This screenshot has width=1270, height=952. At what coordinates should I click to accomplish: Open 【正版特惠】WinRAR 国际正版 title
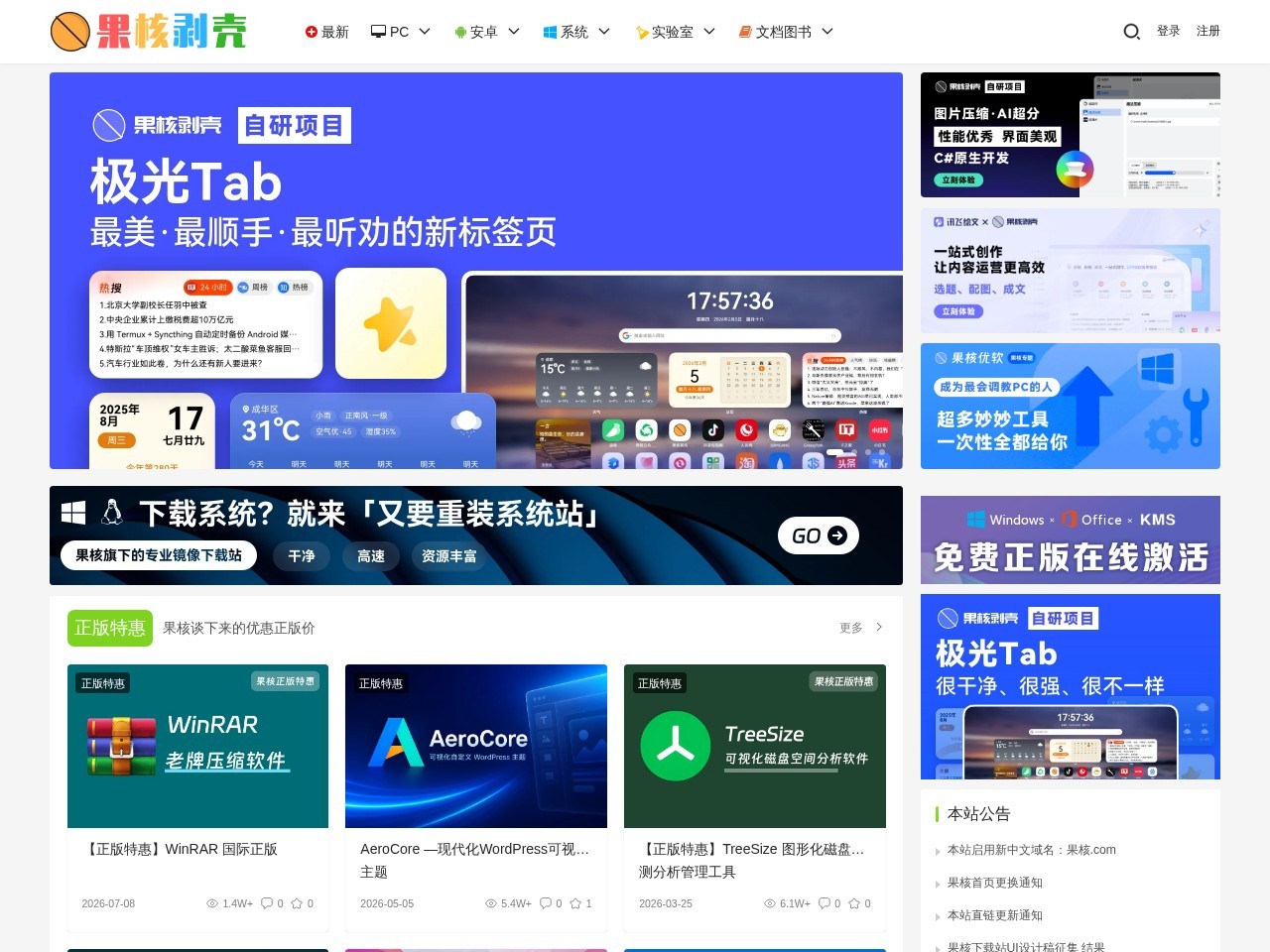pyautogui.click(x=180, y=849)
